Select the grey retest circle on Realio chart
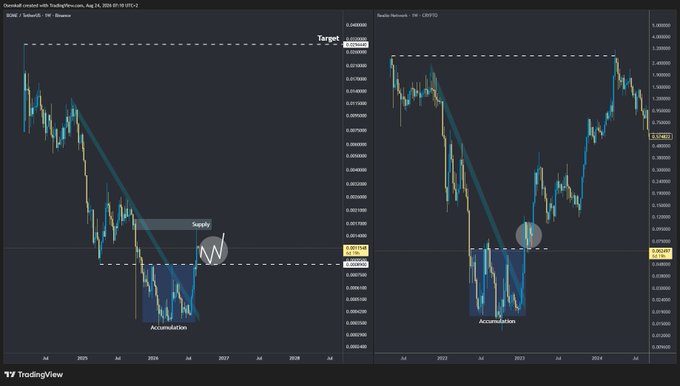Image resolution: width=680 pixels, height=386 pixels. (x=529, y=235)
